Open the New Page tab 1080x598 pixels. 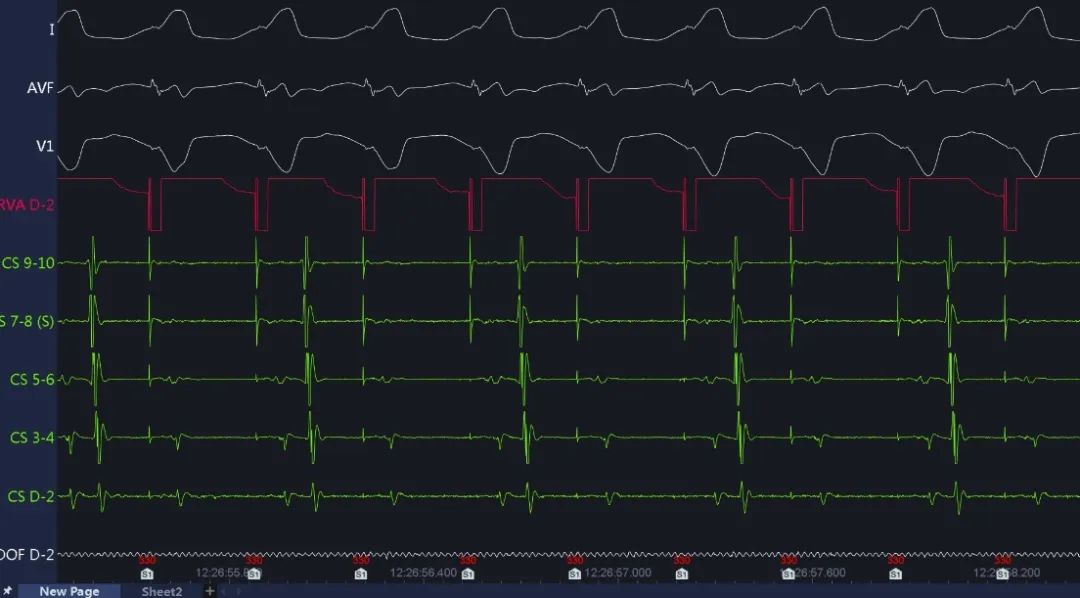pos(69,591)
